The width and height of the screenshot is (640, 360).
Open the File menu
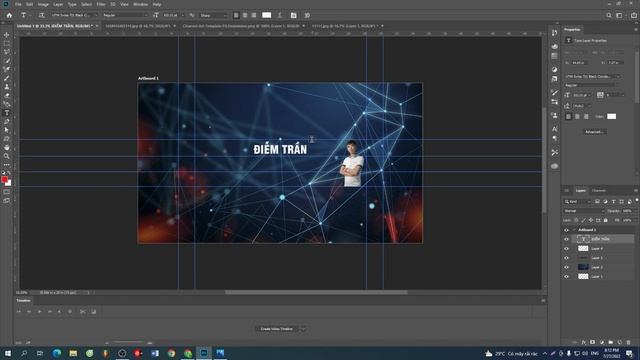[18, 4]
